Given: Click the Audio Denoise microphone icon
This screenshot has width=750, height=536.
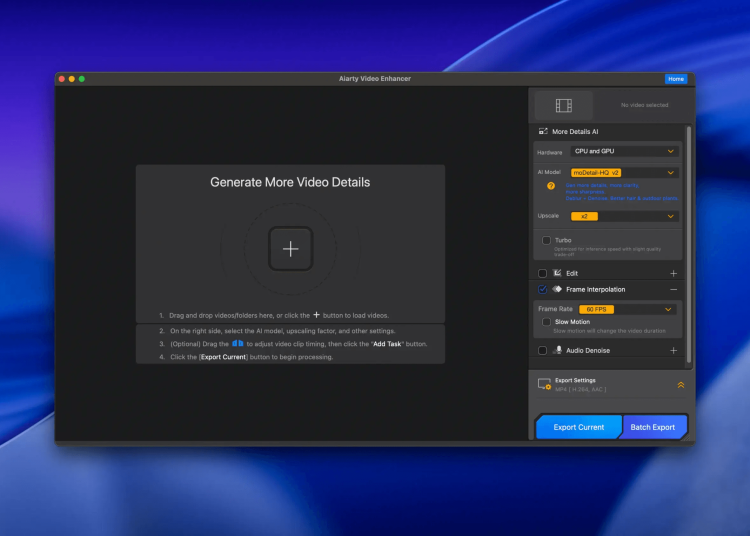Looking at the screenshot, I should click(557, 351).
